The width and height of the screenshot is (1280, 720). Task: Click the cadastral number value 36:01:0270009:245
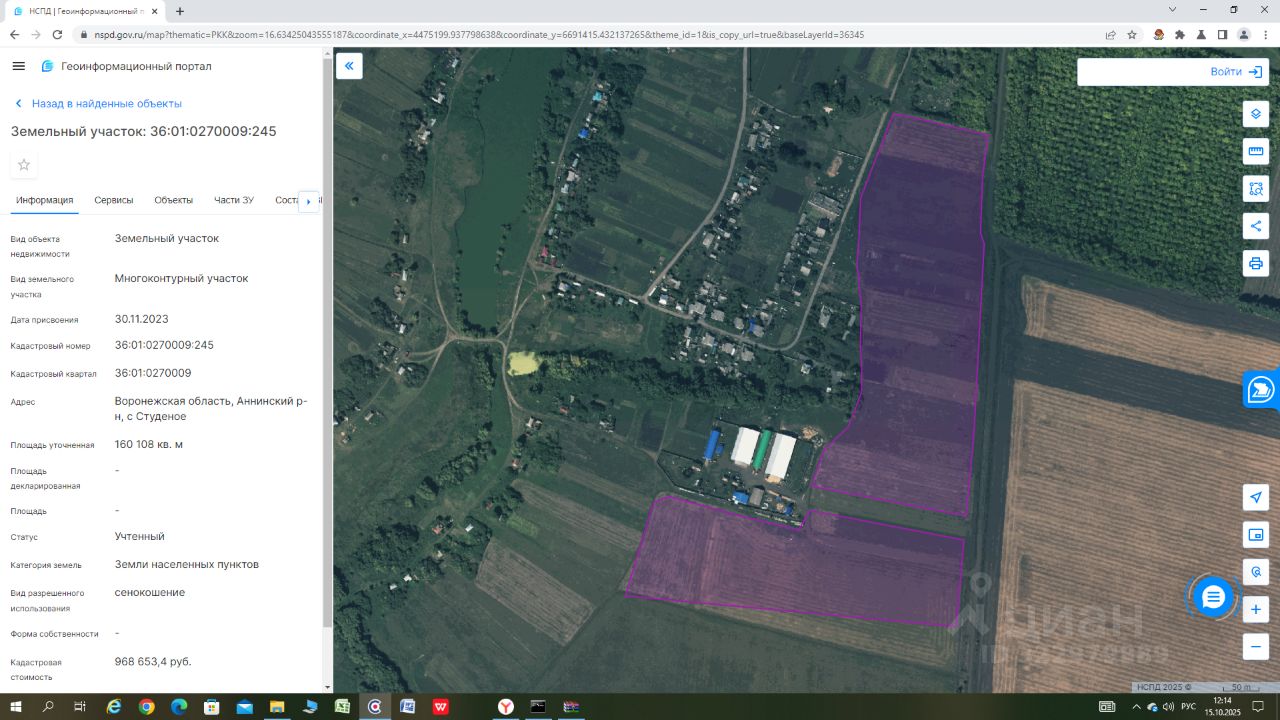(164, 345)
